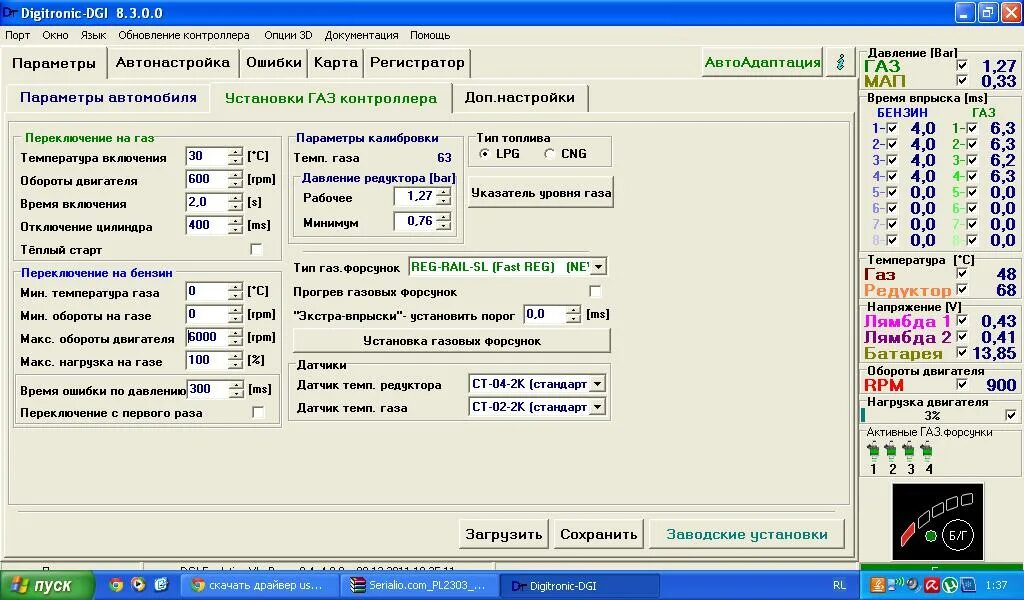Select the CNG fuel type option

coord(548,152)
